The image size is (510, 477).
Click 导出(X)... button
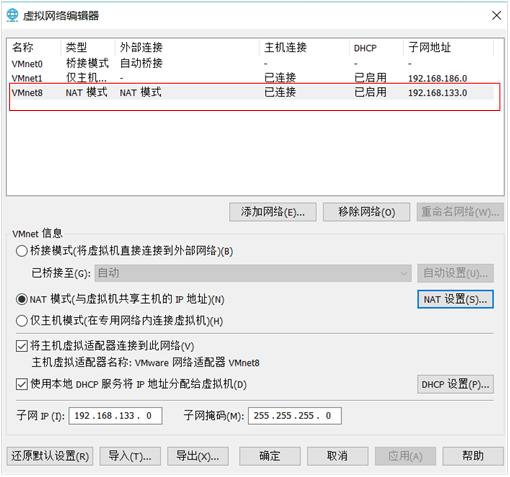(198, 456)
